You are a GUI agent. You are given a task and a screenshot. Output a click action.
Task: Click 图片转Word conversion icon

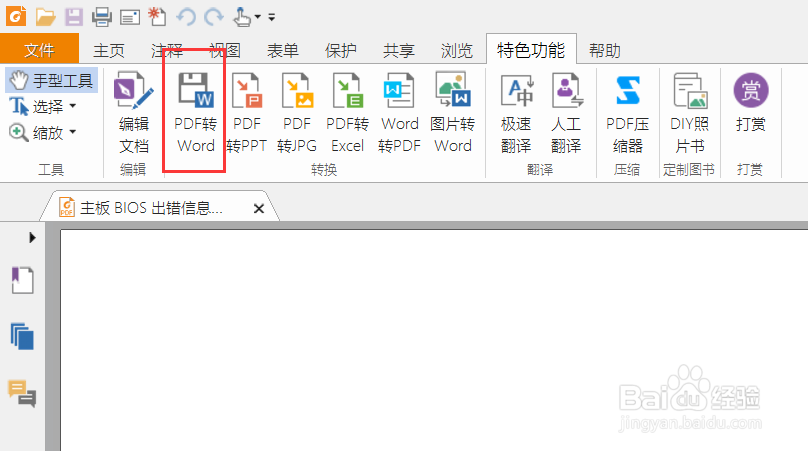(x=452, y=112)
